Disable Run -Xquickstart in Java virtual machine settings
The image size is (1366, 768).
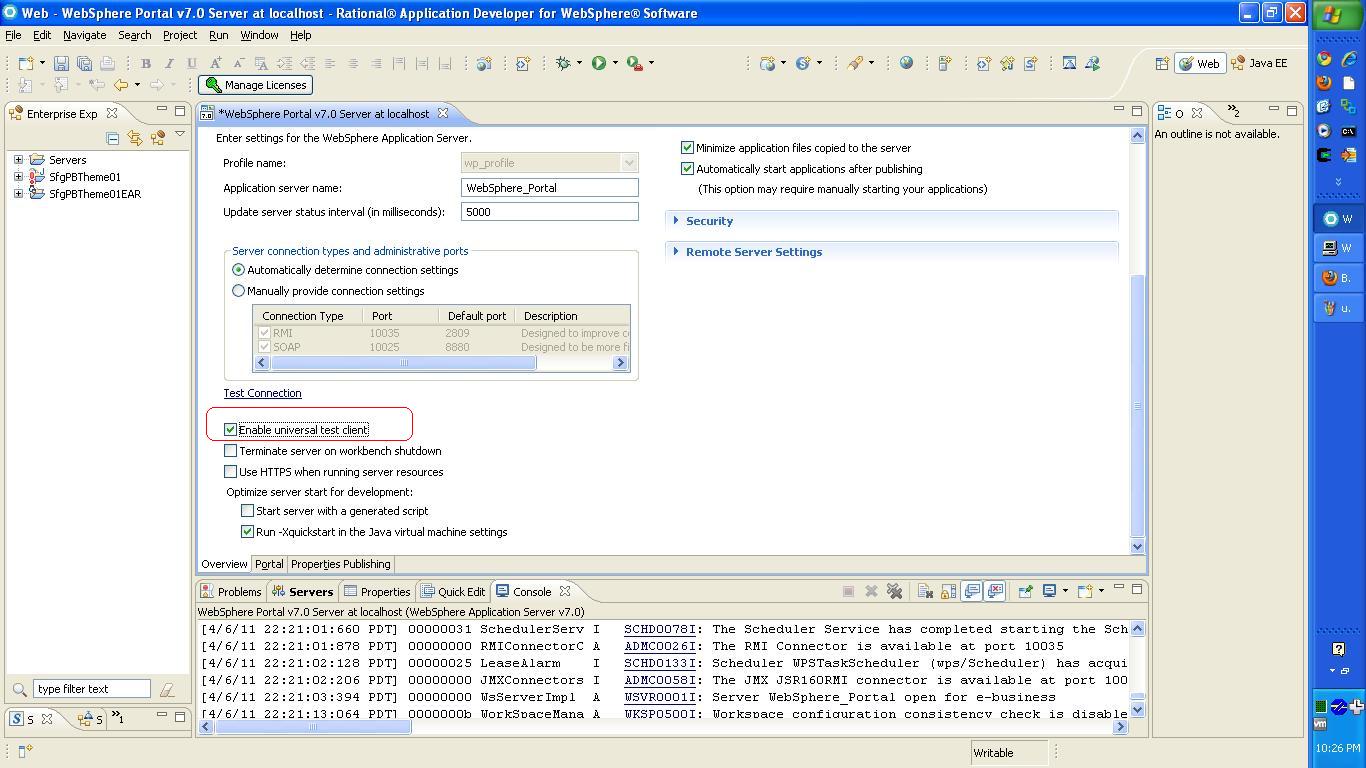tap(247, 531)
